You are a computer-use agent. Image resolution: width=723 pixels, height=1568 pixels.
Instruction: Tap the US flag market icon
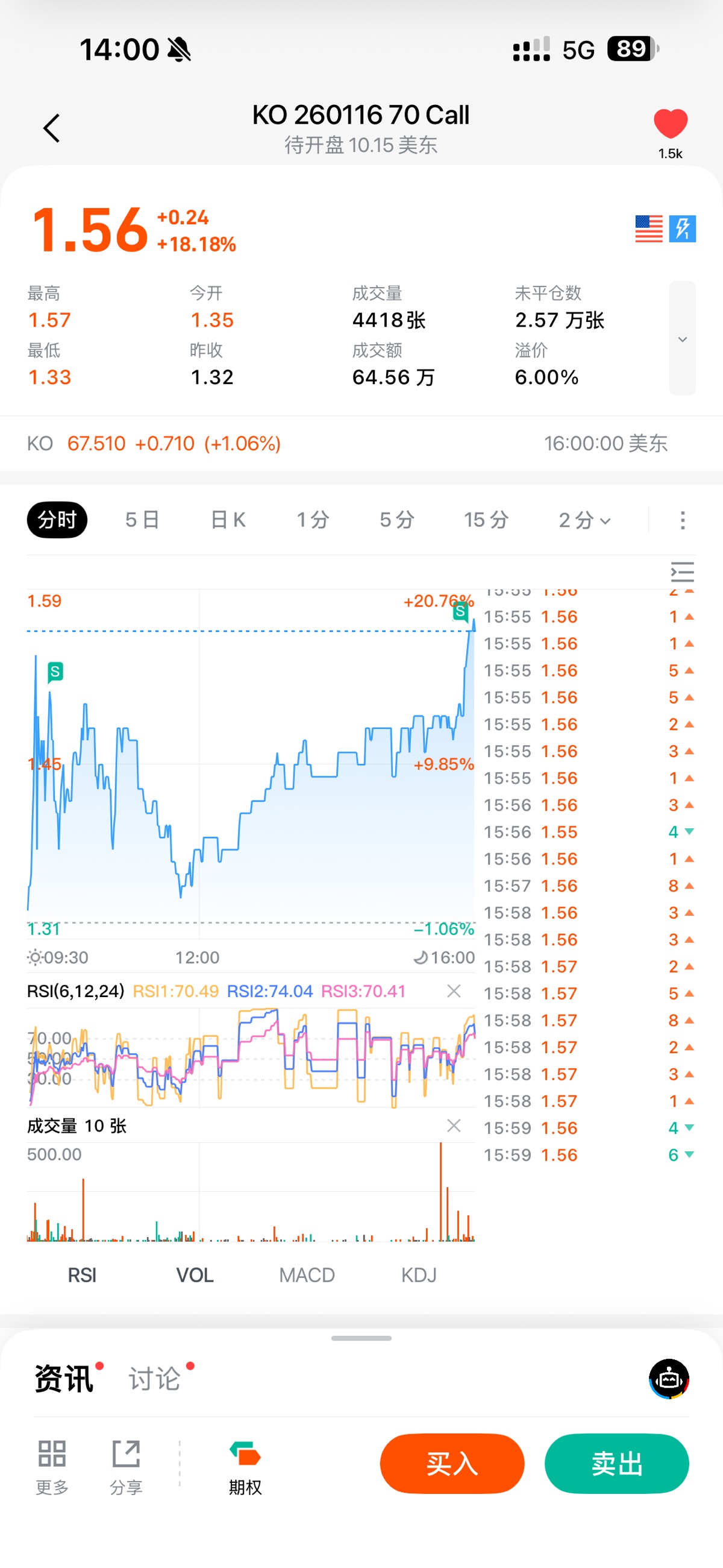pos(648,229)
